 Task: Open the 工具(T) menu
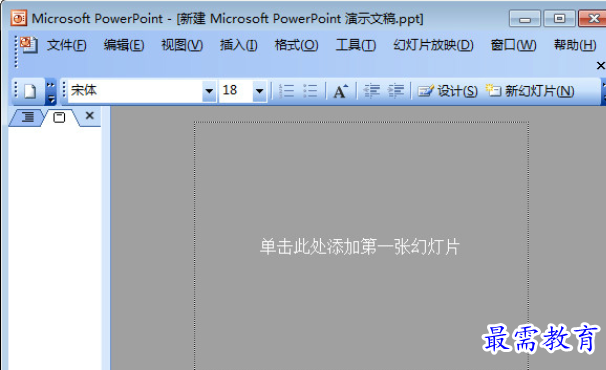click(x=356, y=45)
